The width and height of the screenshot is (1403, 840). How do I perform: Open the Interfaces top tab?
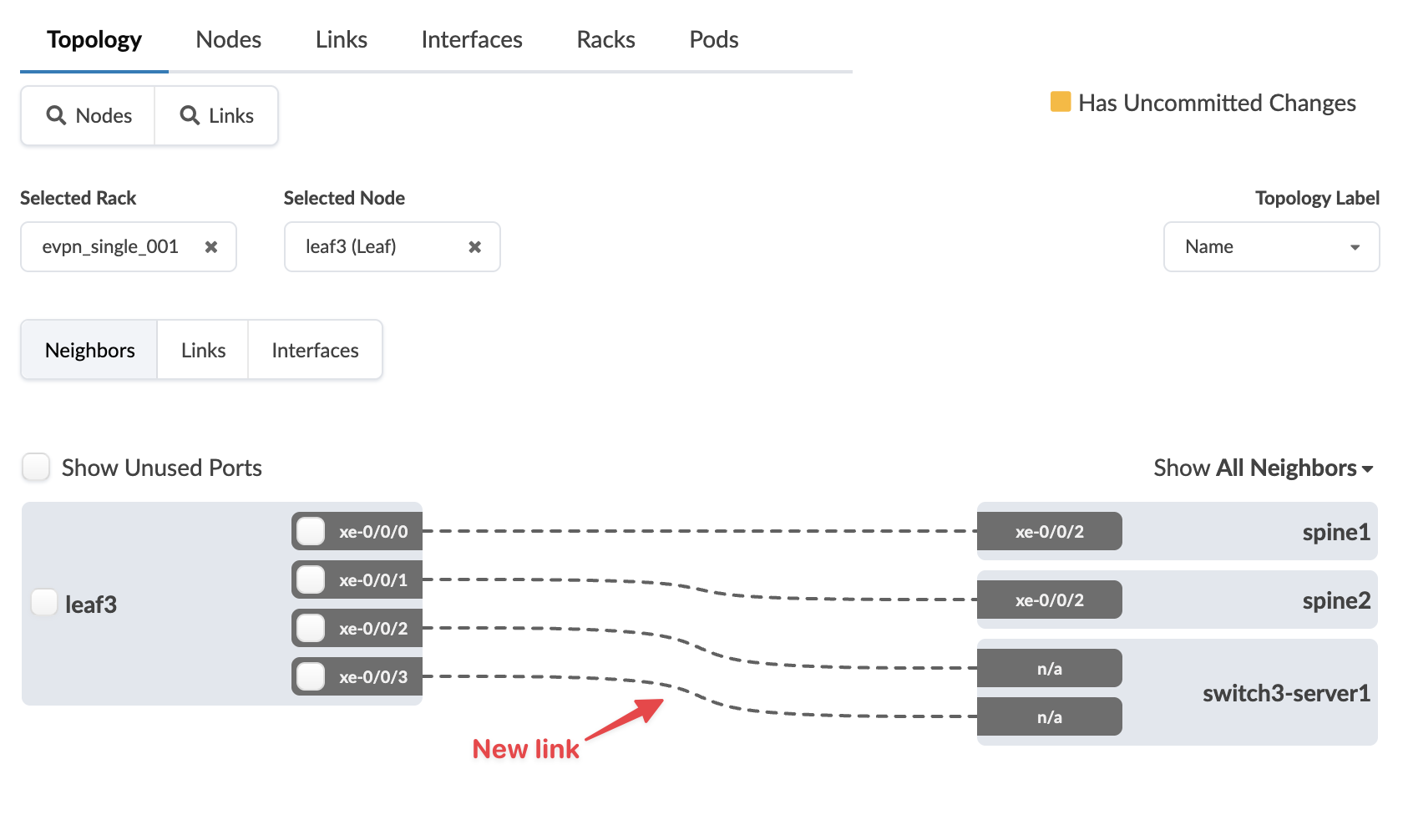click(x=471, y=39)
